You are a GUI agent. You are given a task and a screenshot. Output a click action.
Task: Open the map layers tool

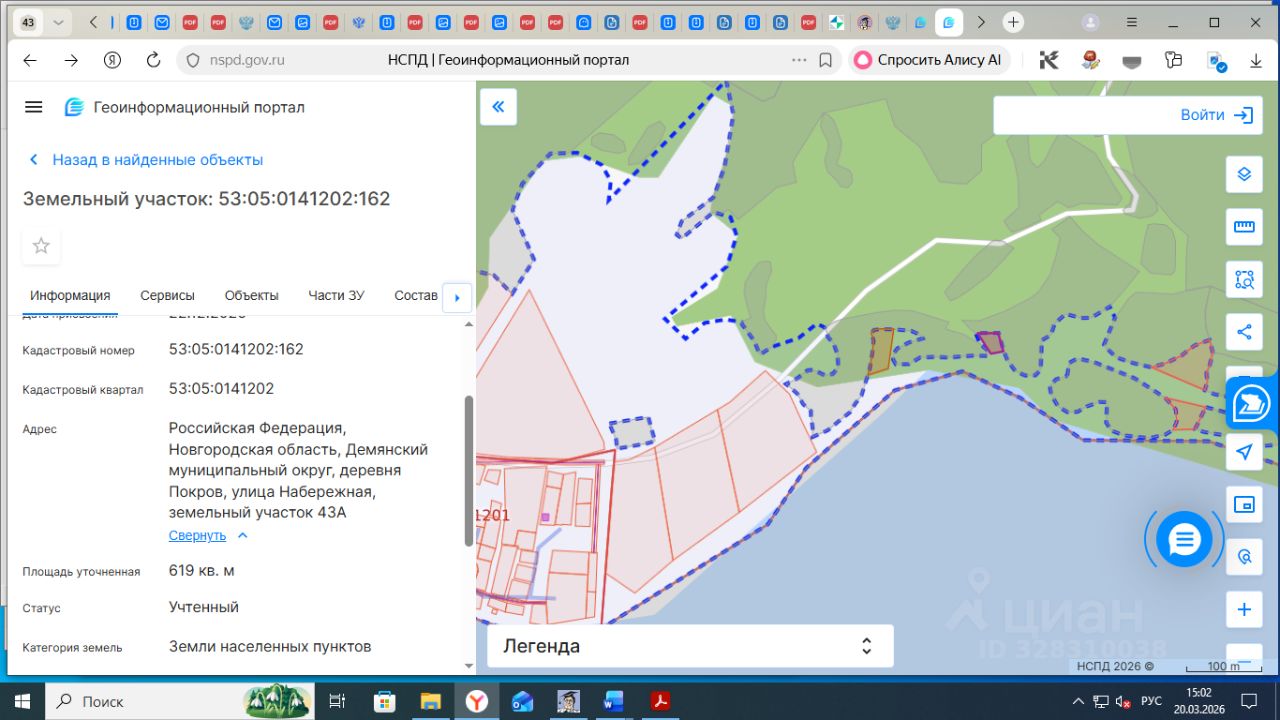pyautogui.click(x=1244, y=174)
